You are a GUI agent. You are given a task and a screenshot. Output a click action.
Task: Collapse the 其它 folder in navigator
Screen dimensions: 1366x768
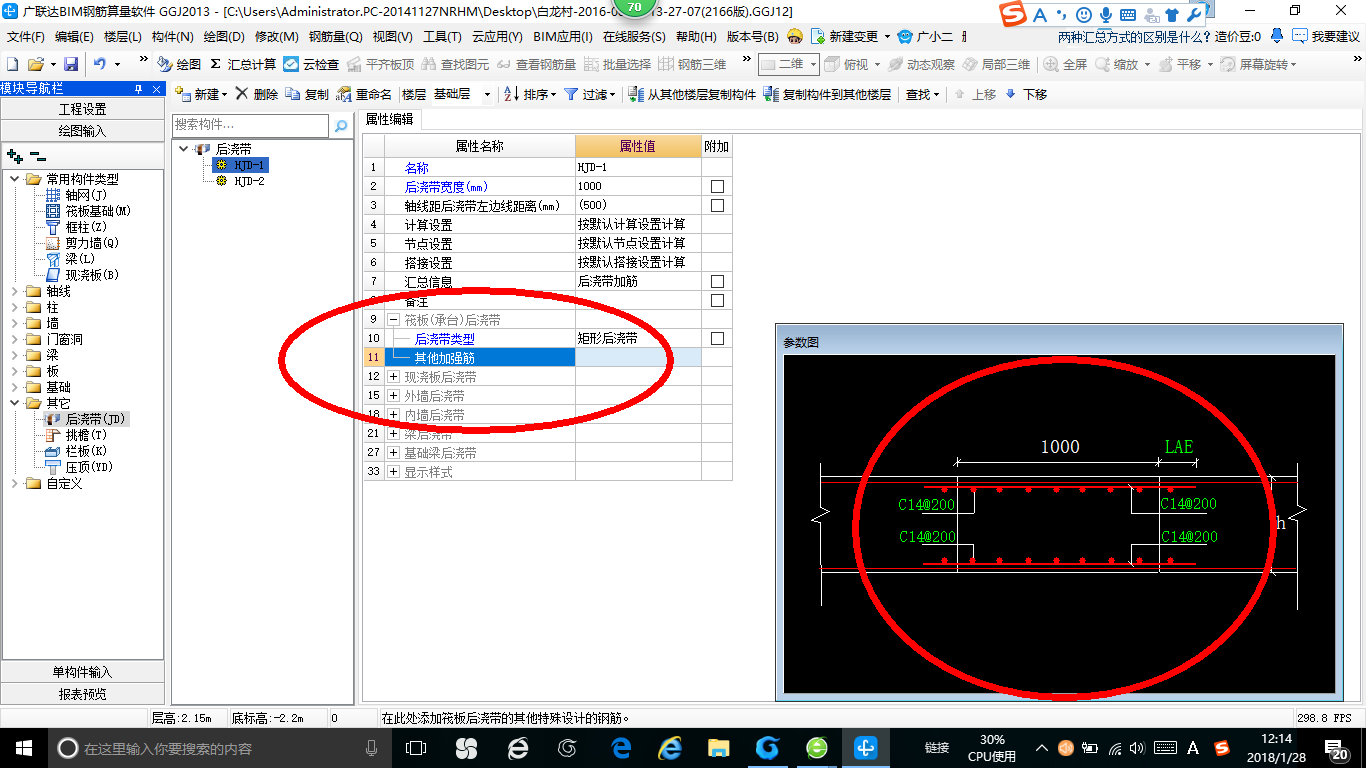click(14, 403)
